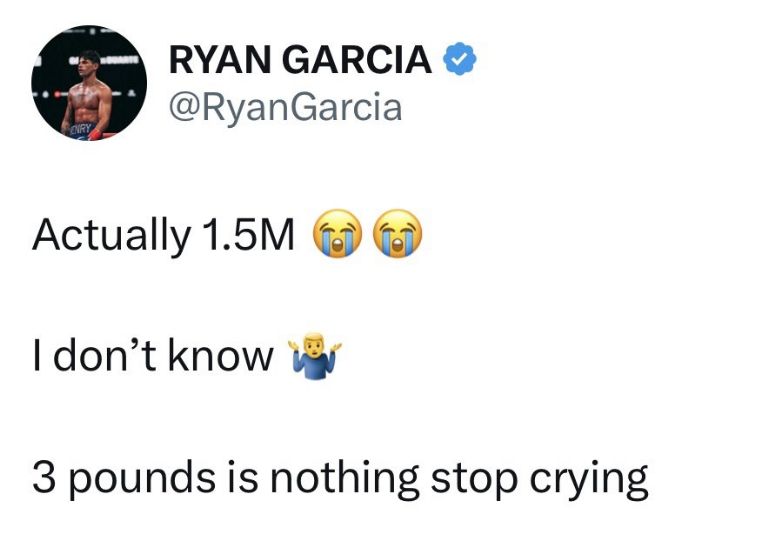The height and width of the screenshot is (547, 768).
Task: Open the circular boxer profile picture
Action: point(89,83)
